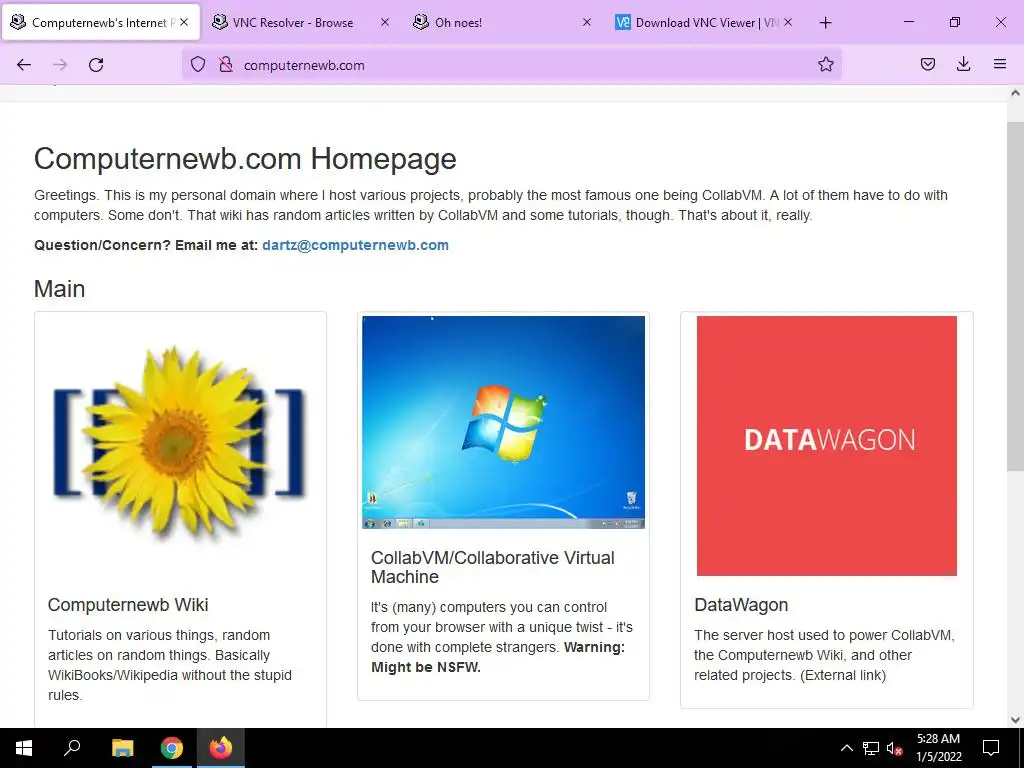1024x768 pixels.
Task: Click the vertical scrollbar thumb
Action: (x=1015, y=296)
